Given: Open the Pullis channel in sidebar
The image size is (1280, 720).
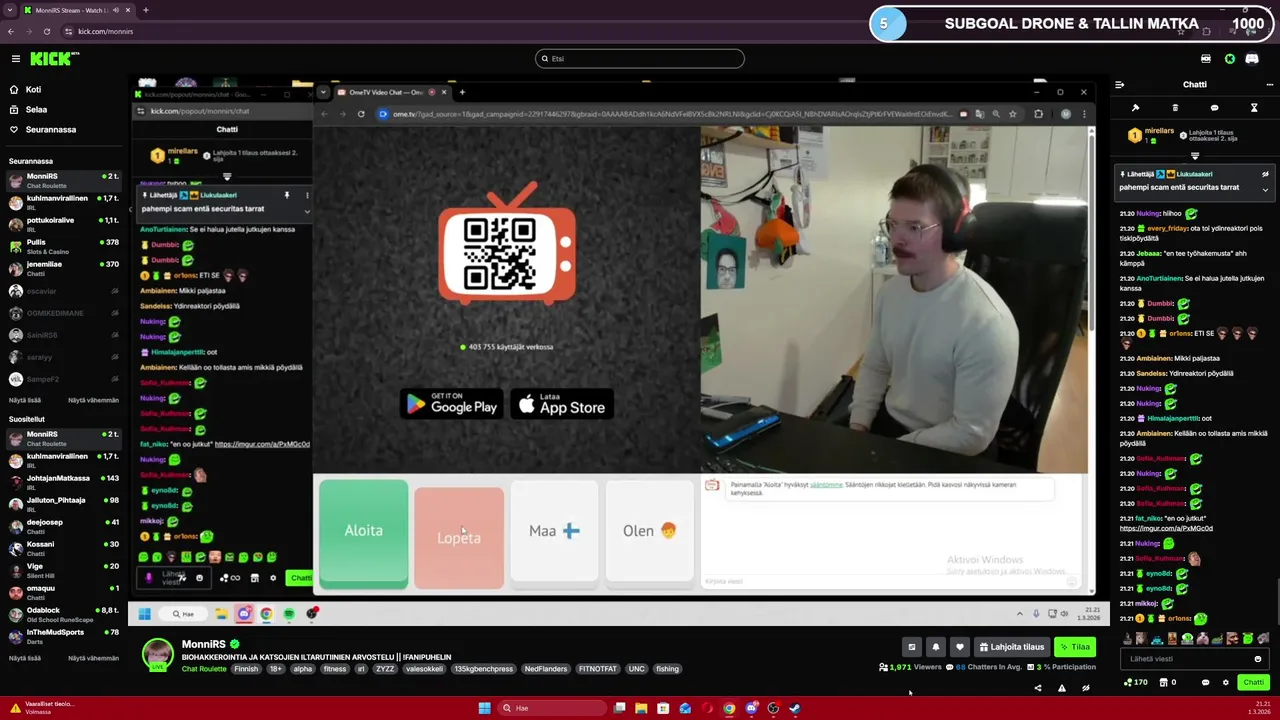Looking at the screenshot, I should (64, 245).
